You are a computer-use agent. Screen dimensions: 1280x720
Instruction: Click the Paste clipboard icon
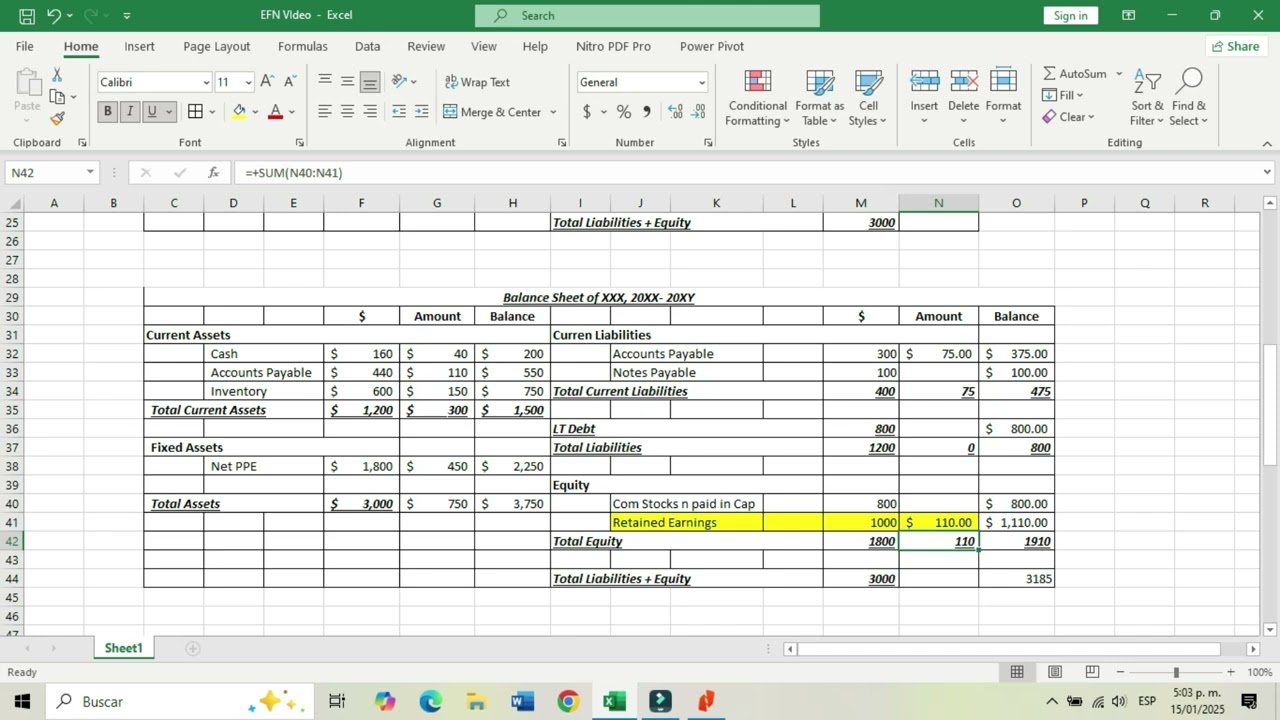click(x=27, y=83)
